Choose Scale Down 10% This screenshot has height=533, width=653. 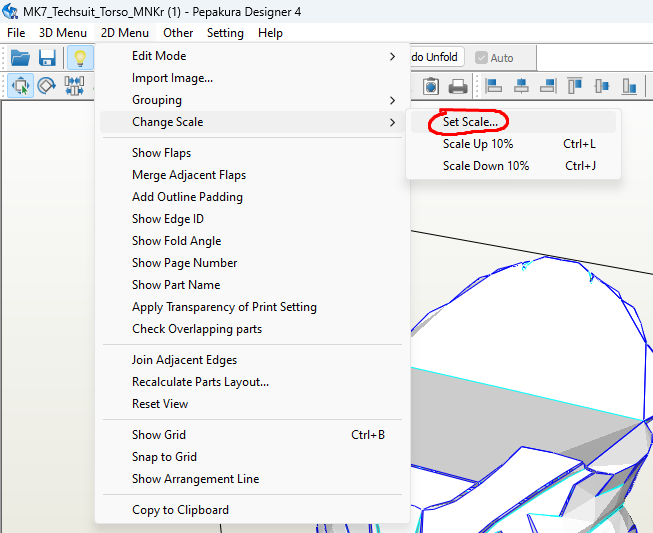tap(513, 166)
